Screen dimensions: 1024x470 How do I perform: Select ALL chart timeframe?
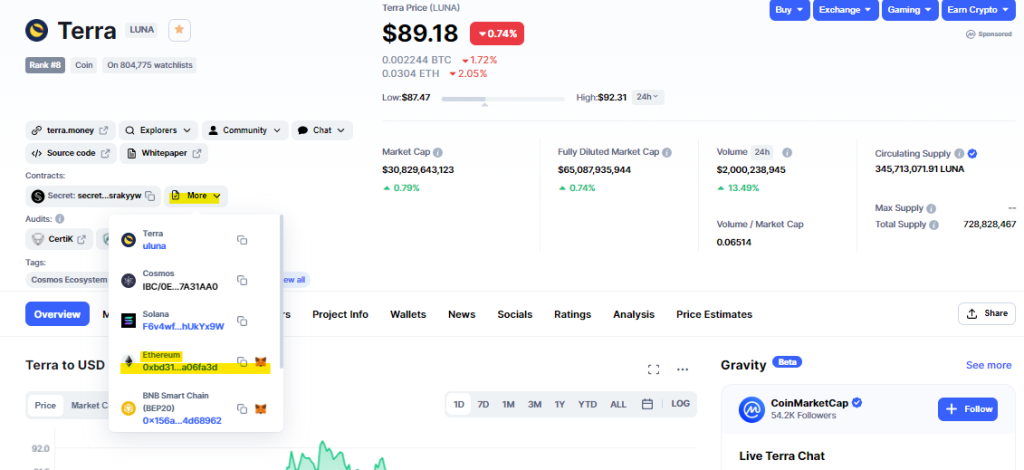click(618, 404)
